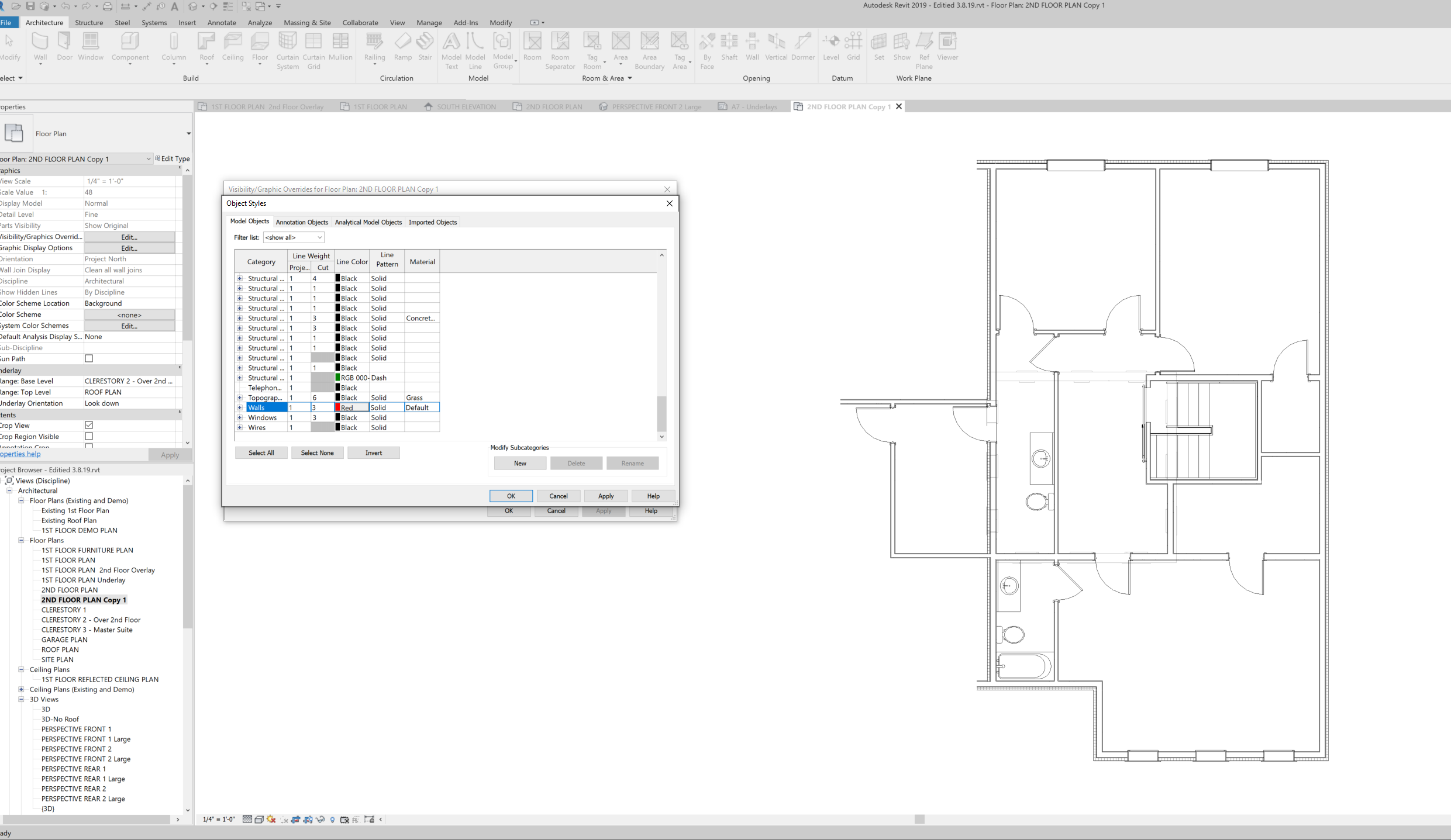This screenshot has width=1451, height=840.
Task: Enable the Crop View checkbox
Action: [89, 425]
